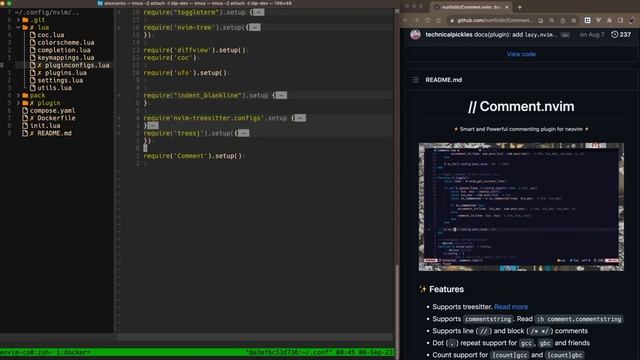Open the Comment.nvim demo screenshot
The height and width of the screenshot is (360, 640).
point(521,207)
